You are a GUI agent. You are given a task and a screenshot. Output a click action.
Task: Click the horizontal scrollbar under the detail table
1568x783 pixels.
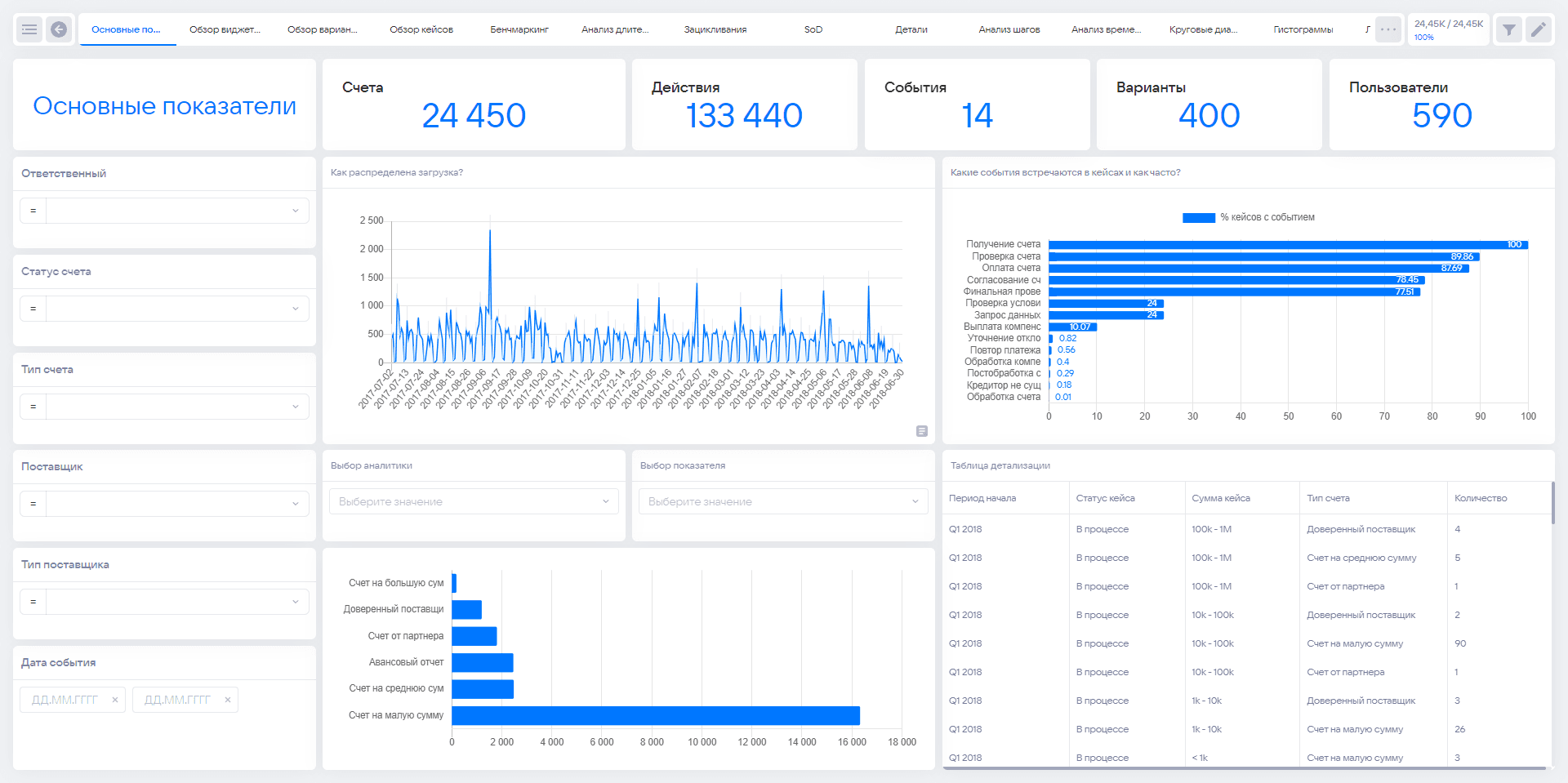click(x=1245, y=768)
